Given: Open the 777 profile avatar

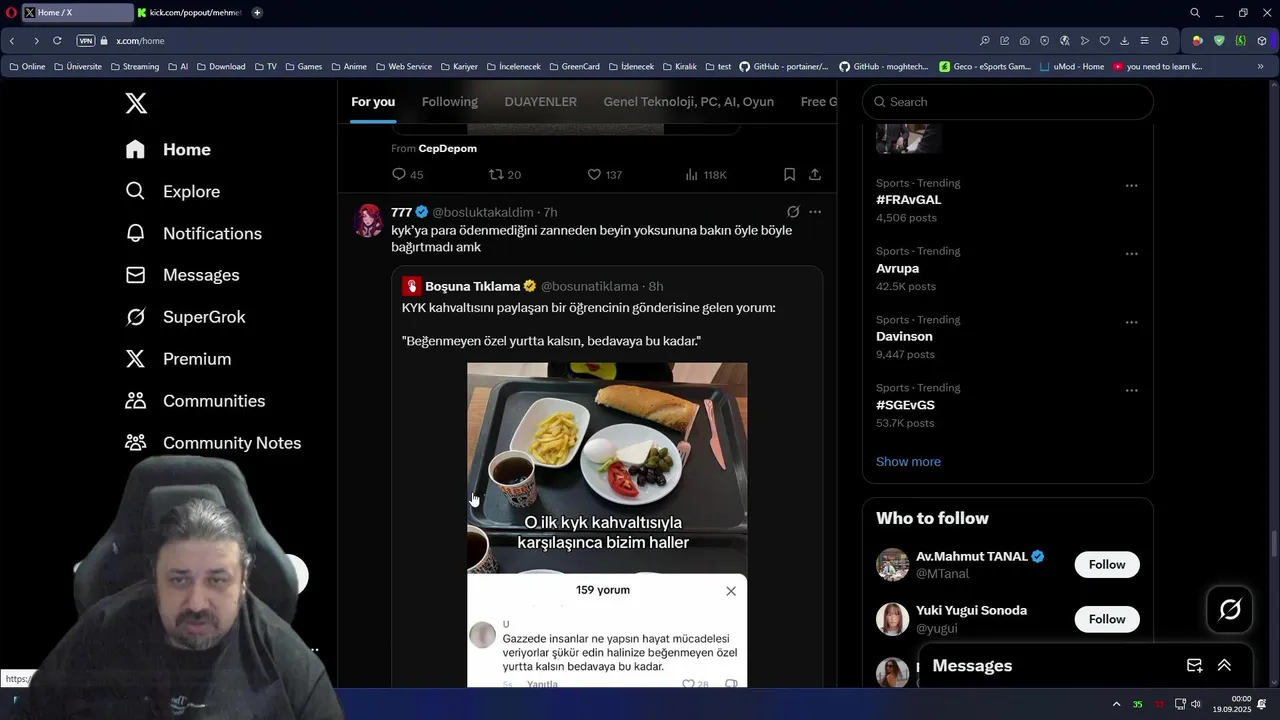Looking at the screenshot, I should tap(368, 221).
